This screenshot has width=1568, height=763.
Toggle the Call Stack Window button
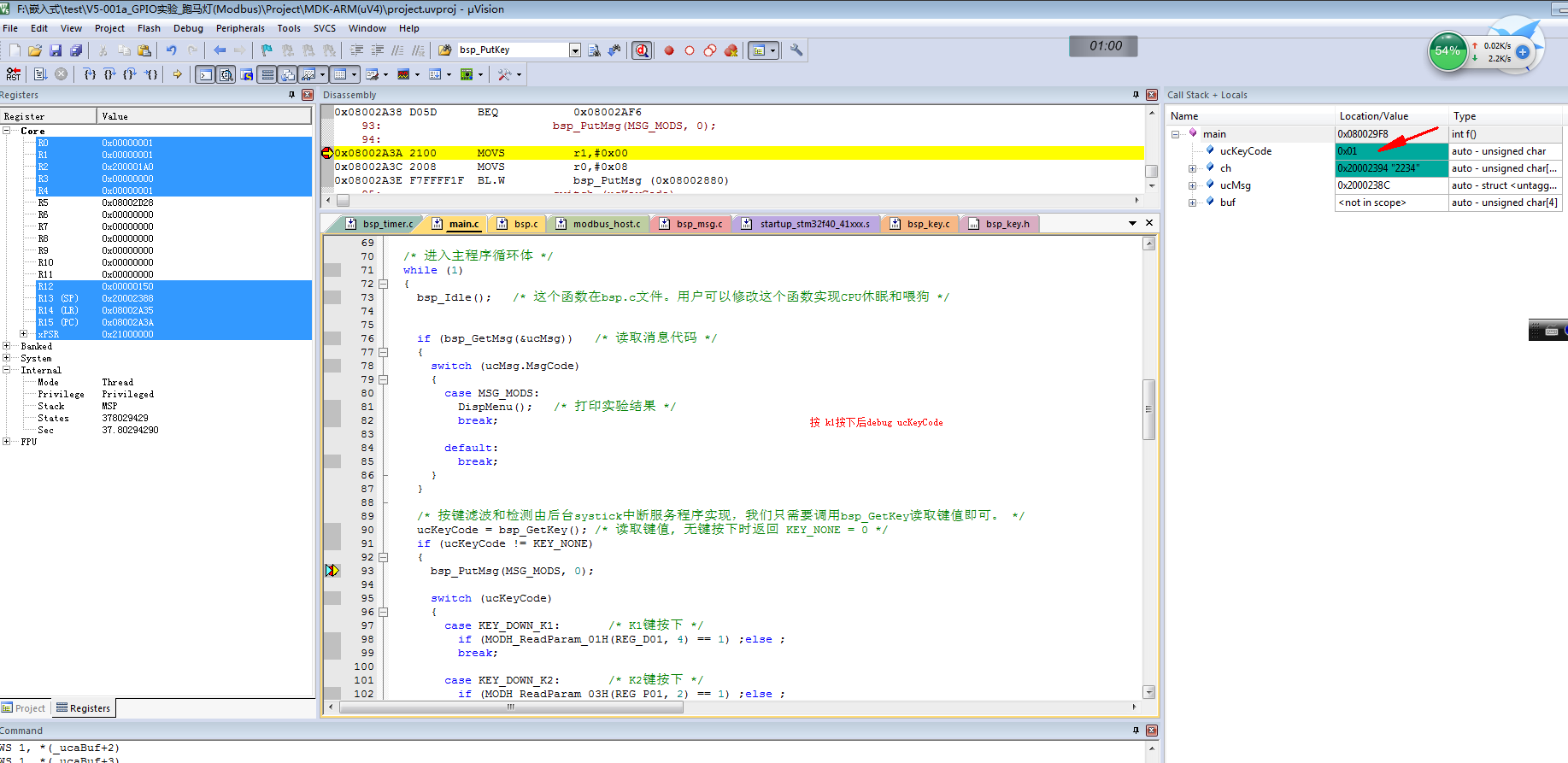[287, 74]
